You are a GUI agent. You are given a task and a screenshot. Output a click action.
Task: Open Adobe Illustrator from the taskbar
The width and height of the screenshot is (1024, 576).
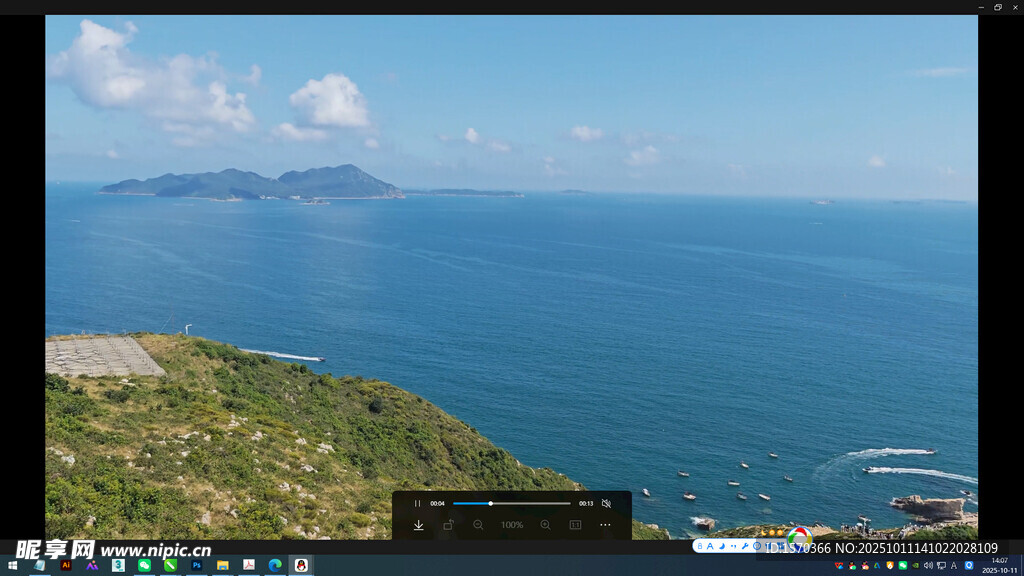click(x=66, y=565)
